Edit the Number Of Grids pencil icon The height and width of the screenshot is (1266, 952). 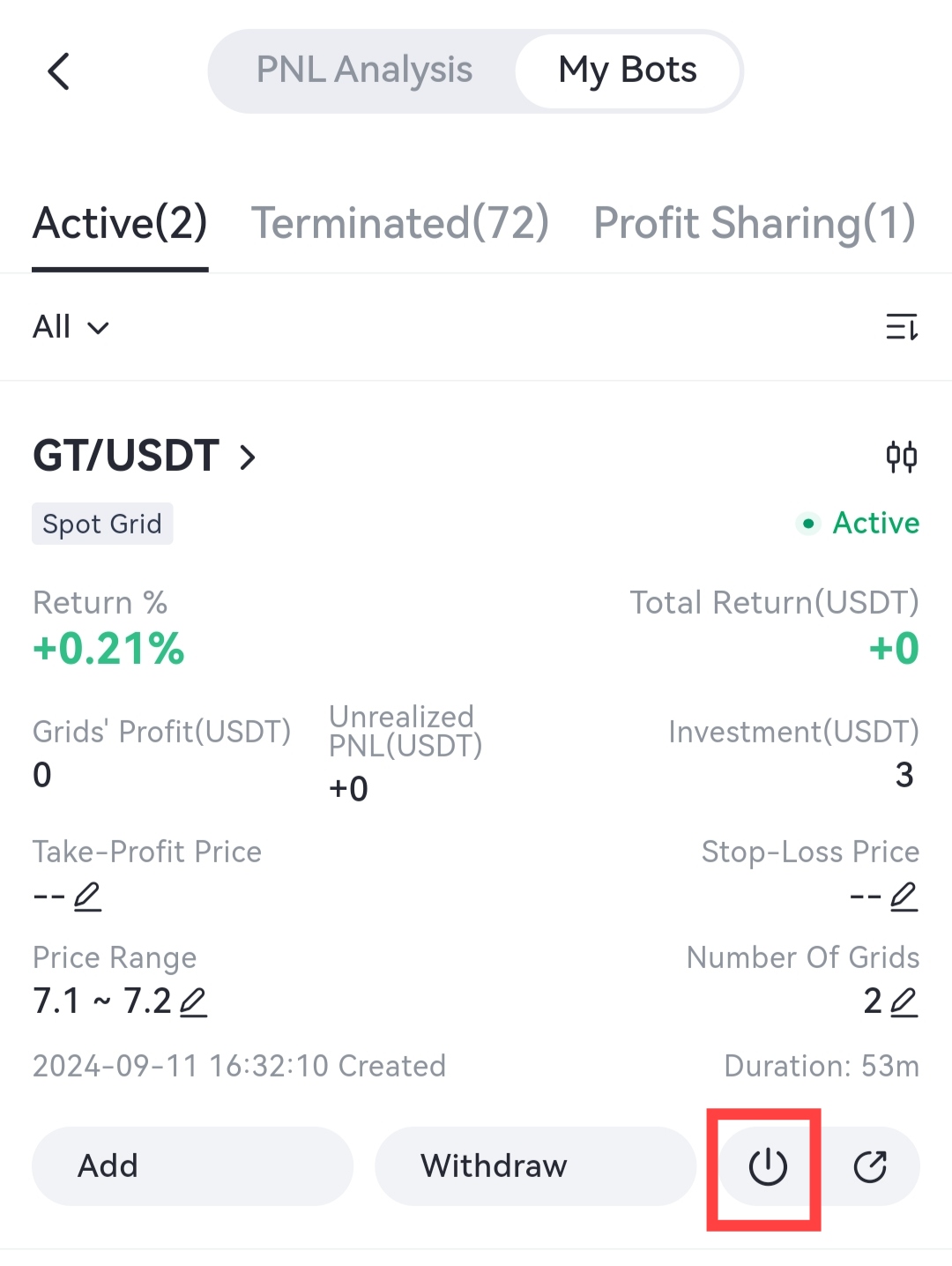point(904,1002)
